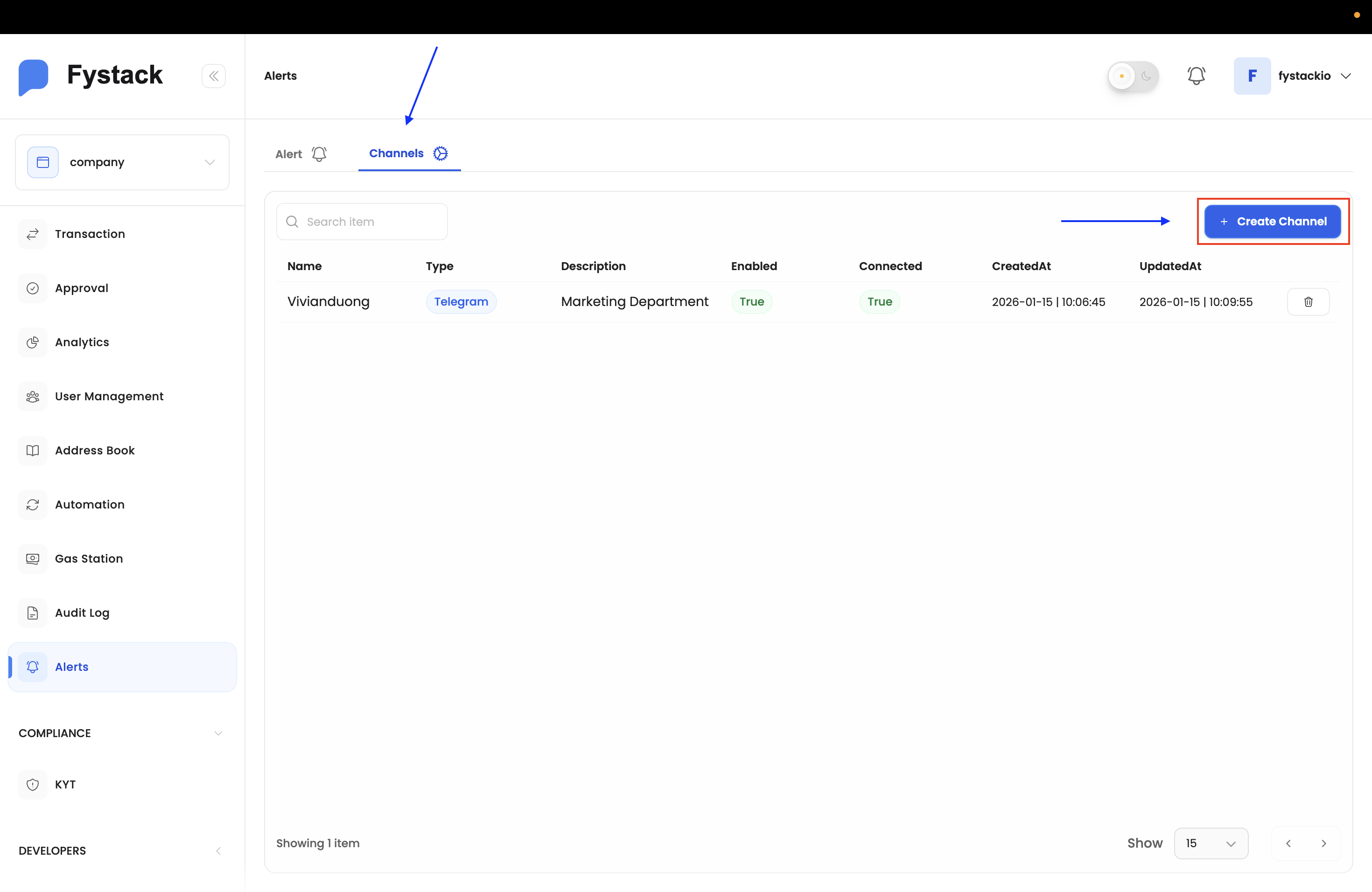Go to the next page of channels
This screenshot has width=1372, height=892.
pos(1324,843)
